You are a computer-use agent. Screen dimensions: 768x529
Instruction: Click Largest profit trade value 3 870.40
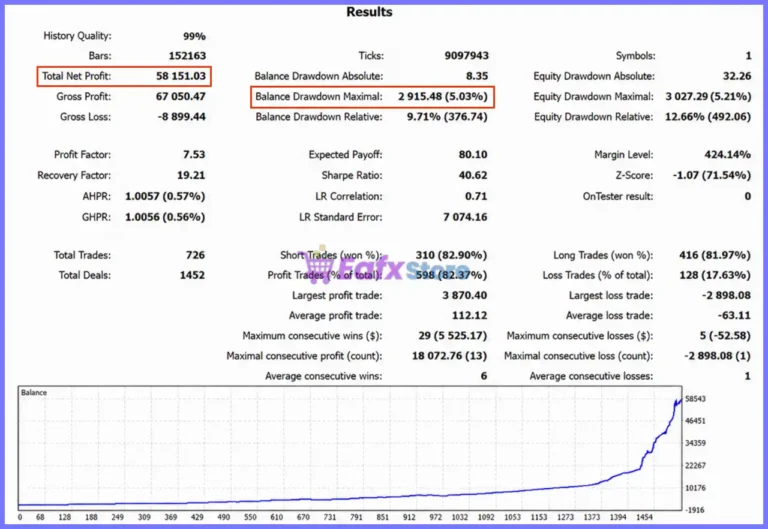464,295
